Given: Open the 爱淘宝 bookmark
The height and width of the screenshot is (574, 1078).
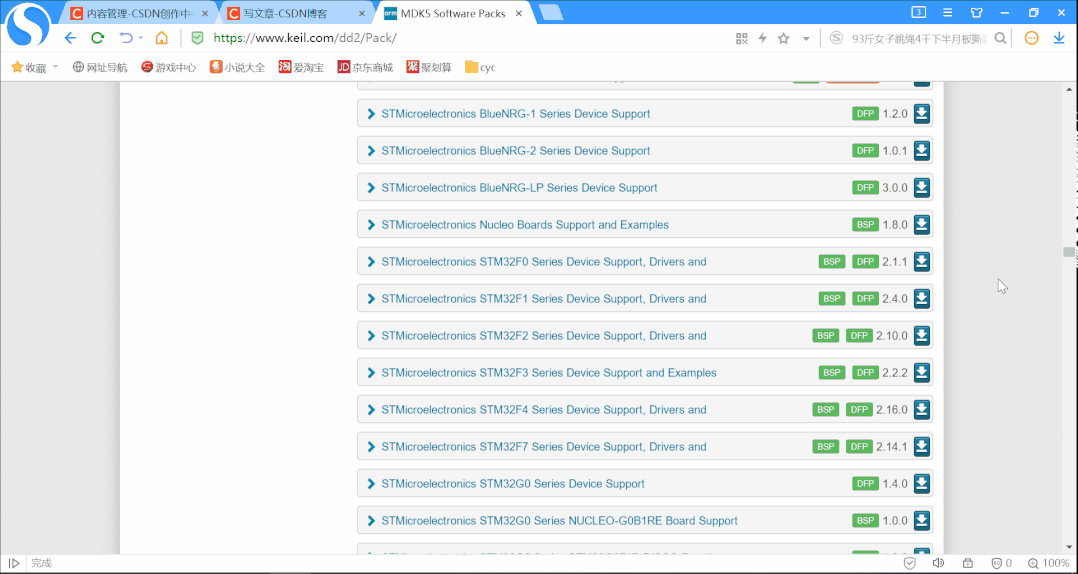Looking at the screenshot, I should pos(301,67).
